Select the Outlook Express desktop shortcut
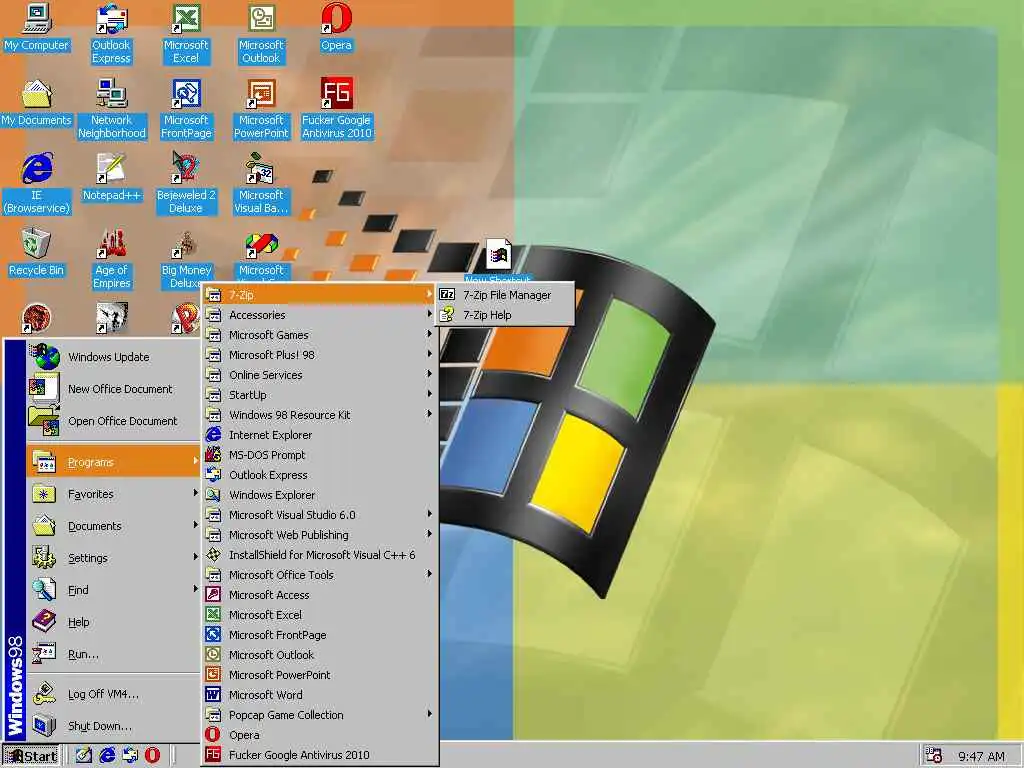Image resolution: width=1024 pixels, height=768 pixels. click(x=111, y=34)
